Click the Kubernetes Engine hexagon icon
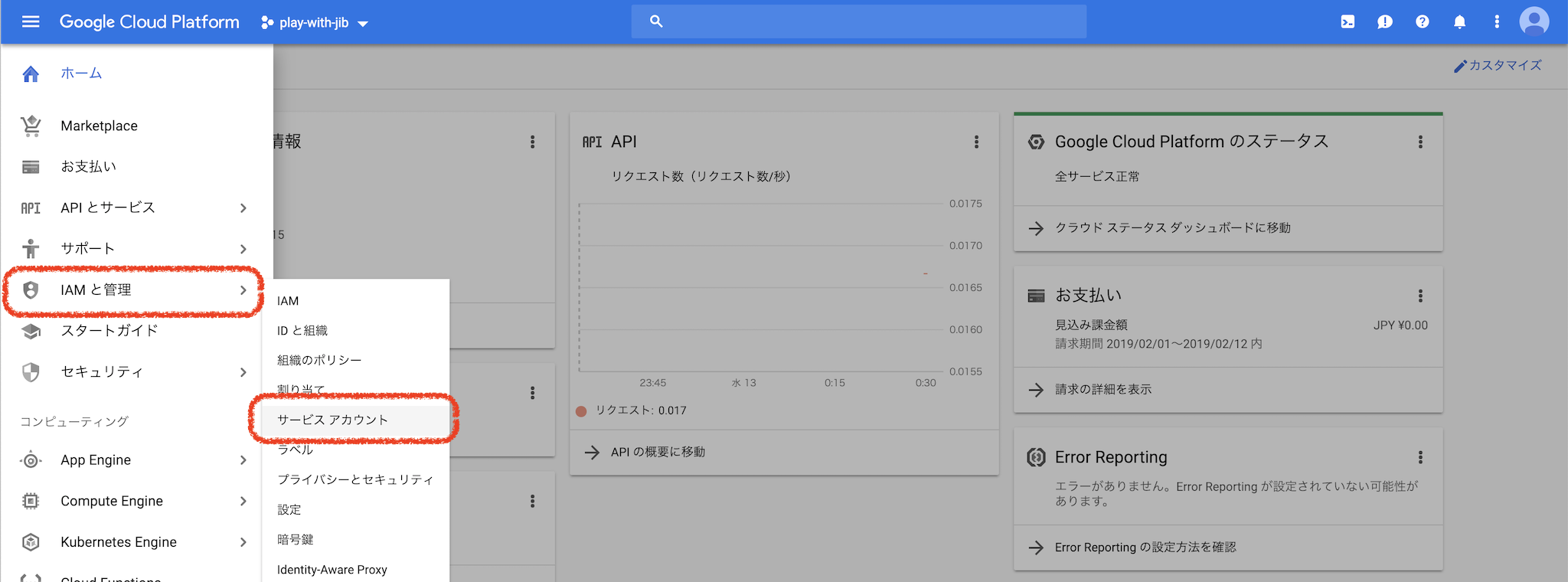 tap(31, 542)
